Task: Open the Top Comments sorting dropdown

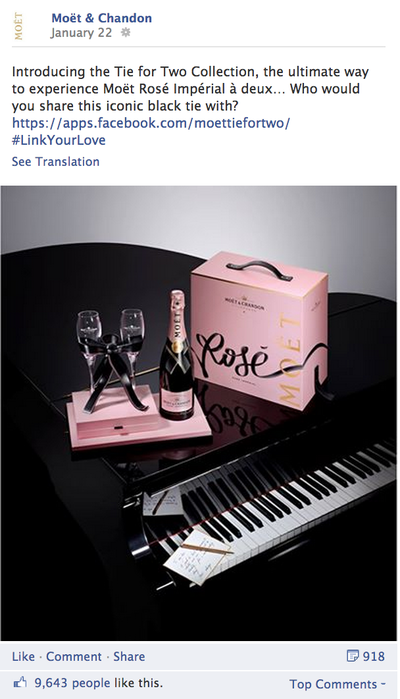Action: coord(338,684)
